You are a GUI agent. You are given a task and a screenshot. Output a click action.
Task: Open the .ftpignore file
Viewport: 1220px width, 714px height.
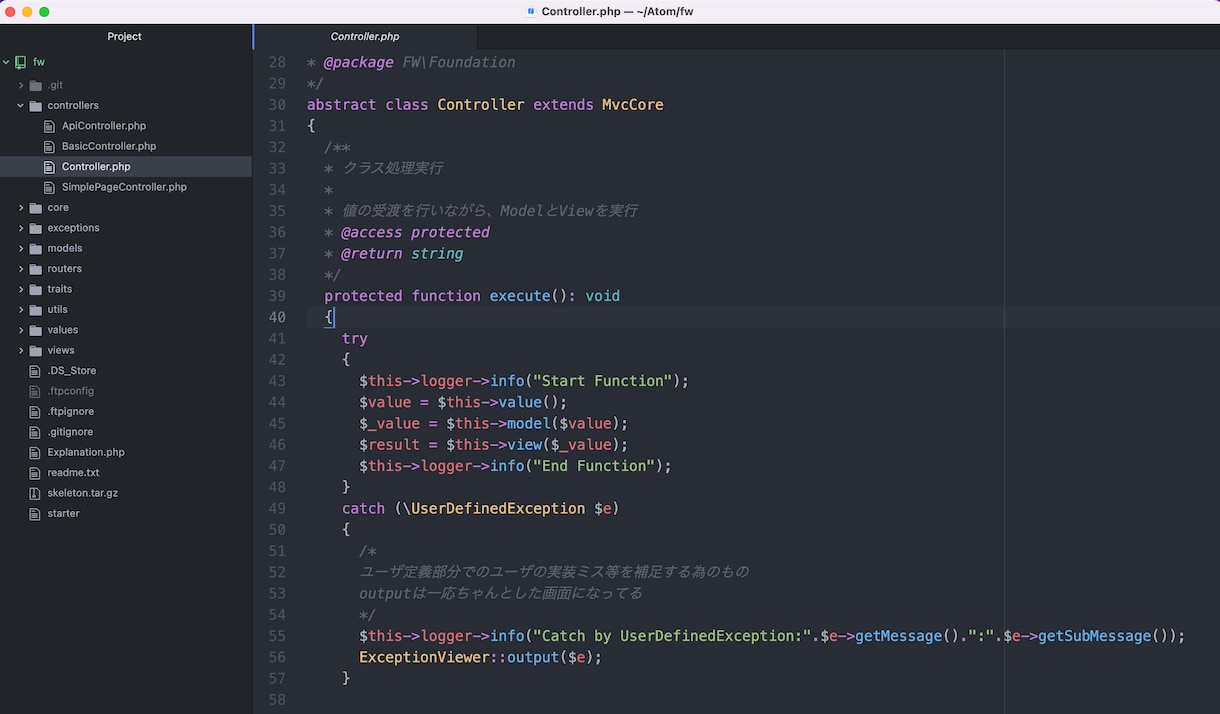point(70,411)
